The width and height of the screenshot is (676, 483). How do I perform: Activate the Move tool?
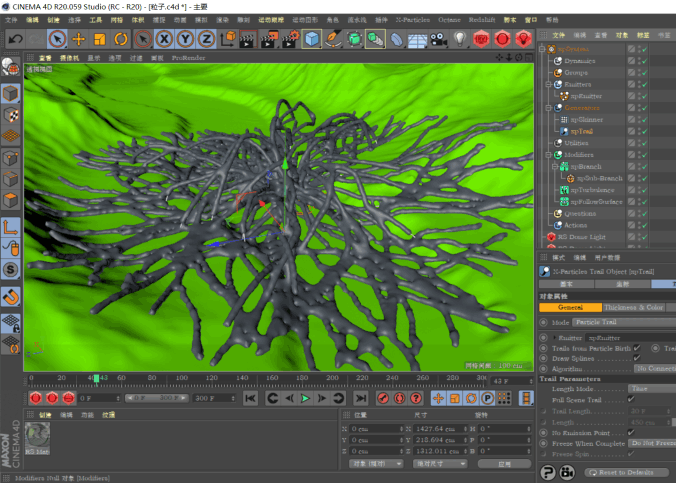coord(78,39)
